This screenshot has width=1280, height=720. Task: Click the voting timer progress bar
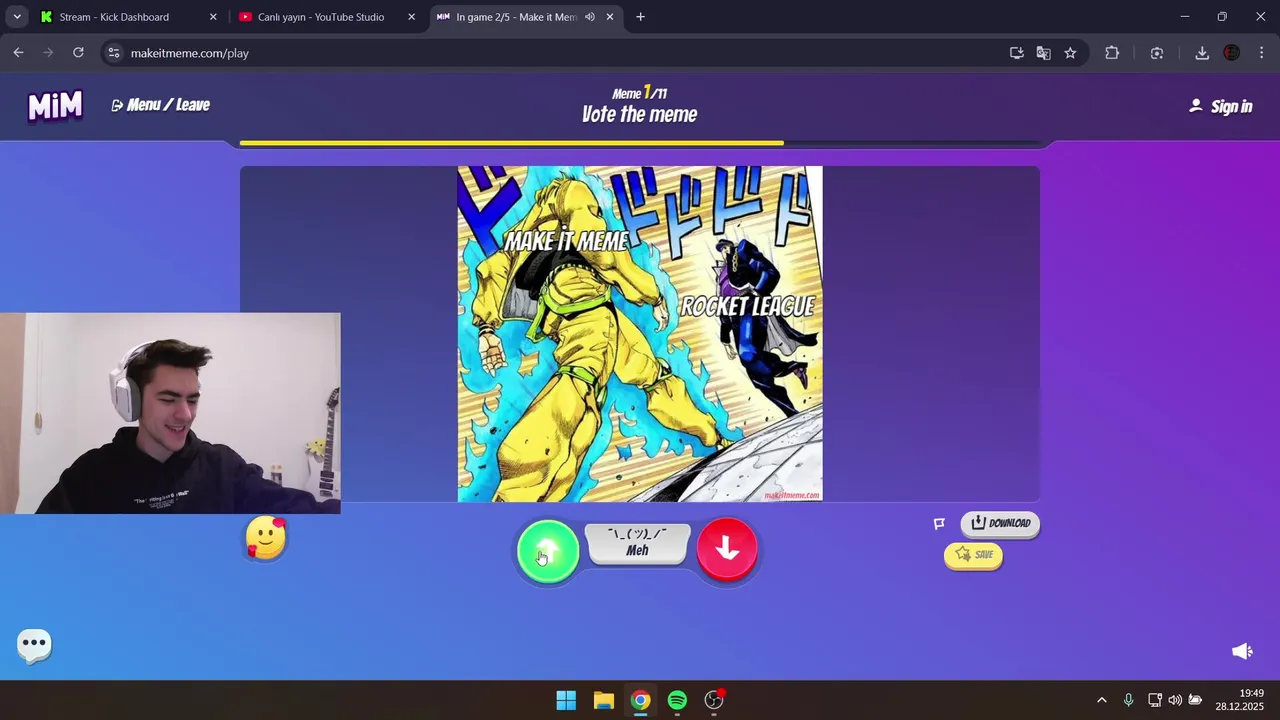click(x=640, y=143)
